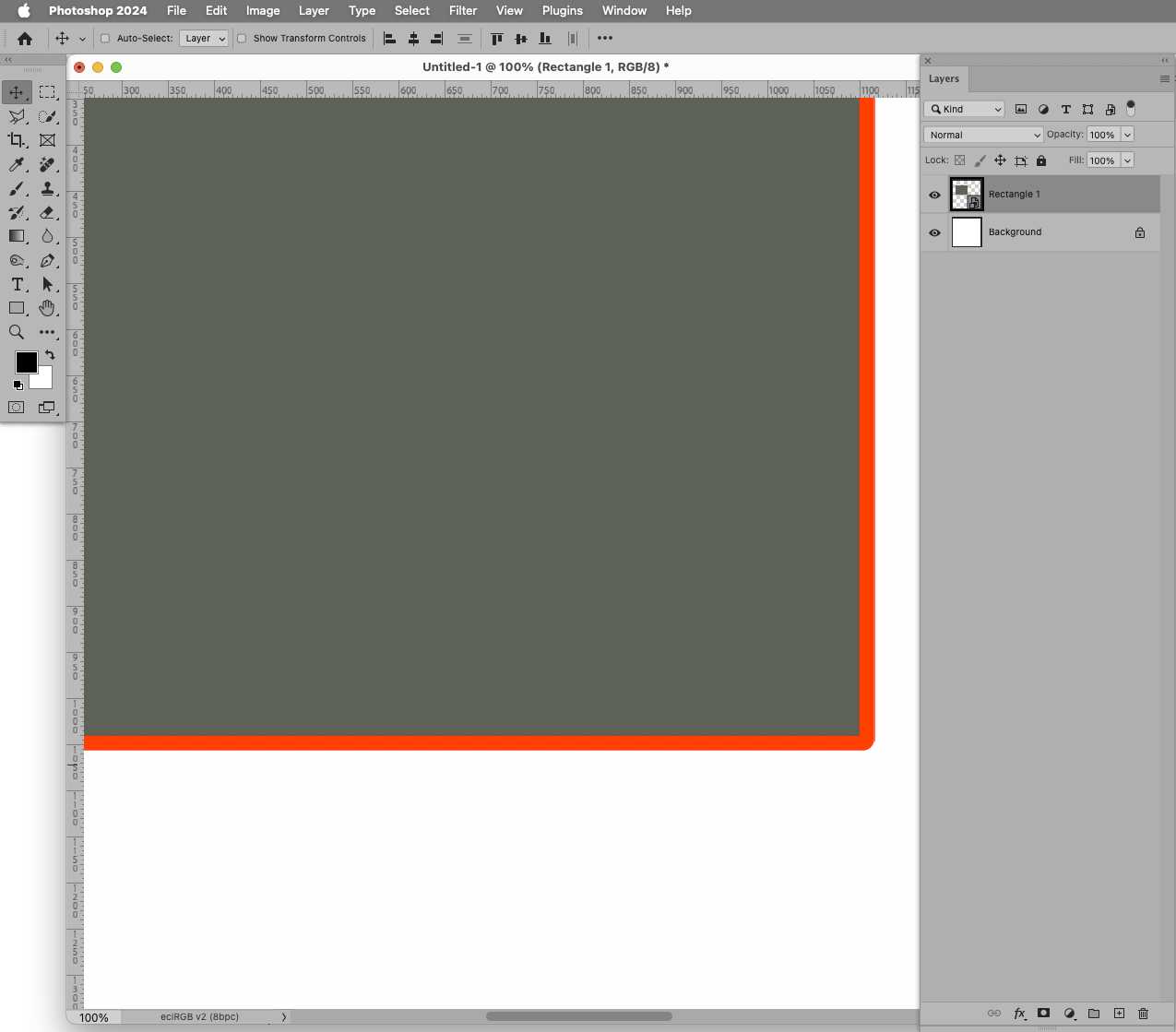The width and height of the screenshot is (1176, 1032).
Task: Toggle visibility of the Background layer
Action: pyautogui.click(x=934, y=232)
